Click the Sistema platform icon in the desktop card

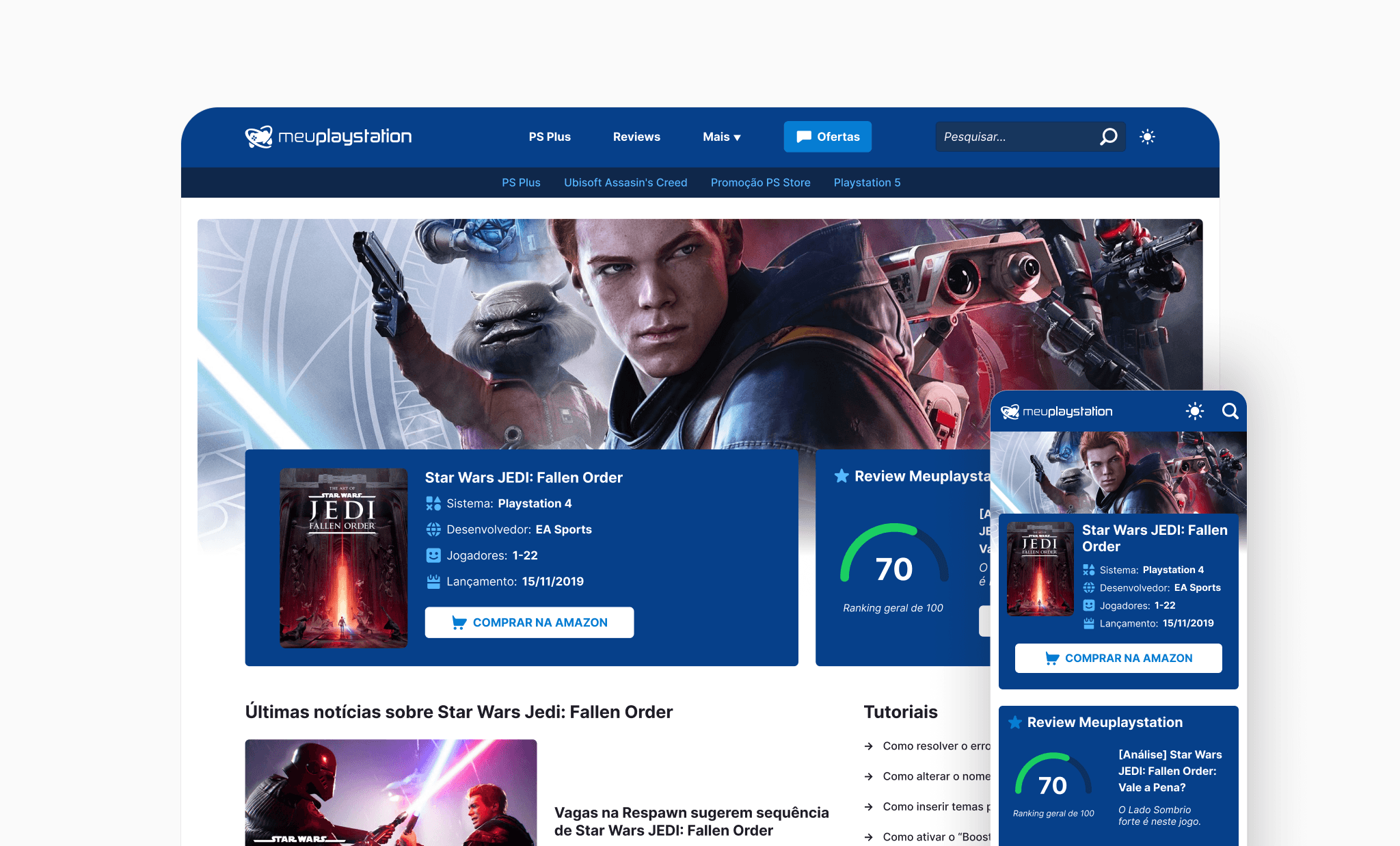[433, 503]
